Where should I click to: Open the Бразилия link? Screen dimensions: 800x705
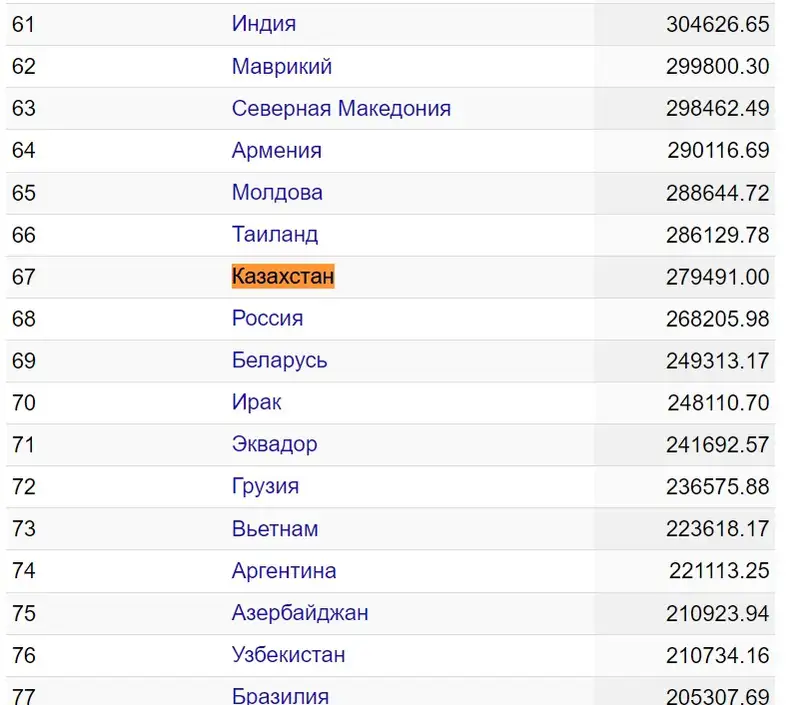tap(280, 695)
